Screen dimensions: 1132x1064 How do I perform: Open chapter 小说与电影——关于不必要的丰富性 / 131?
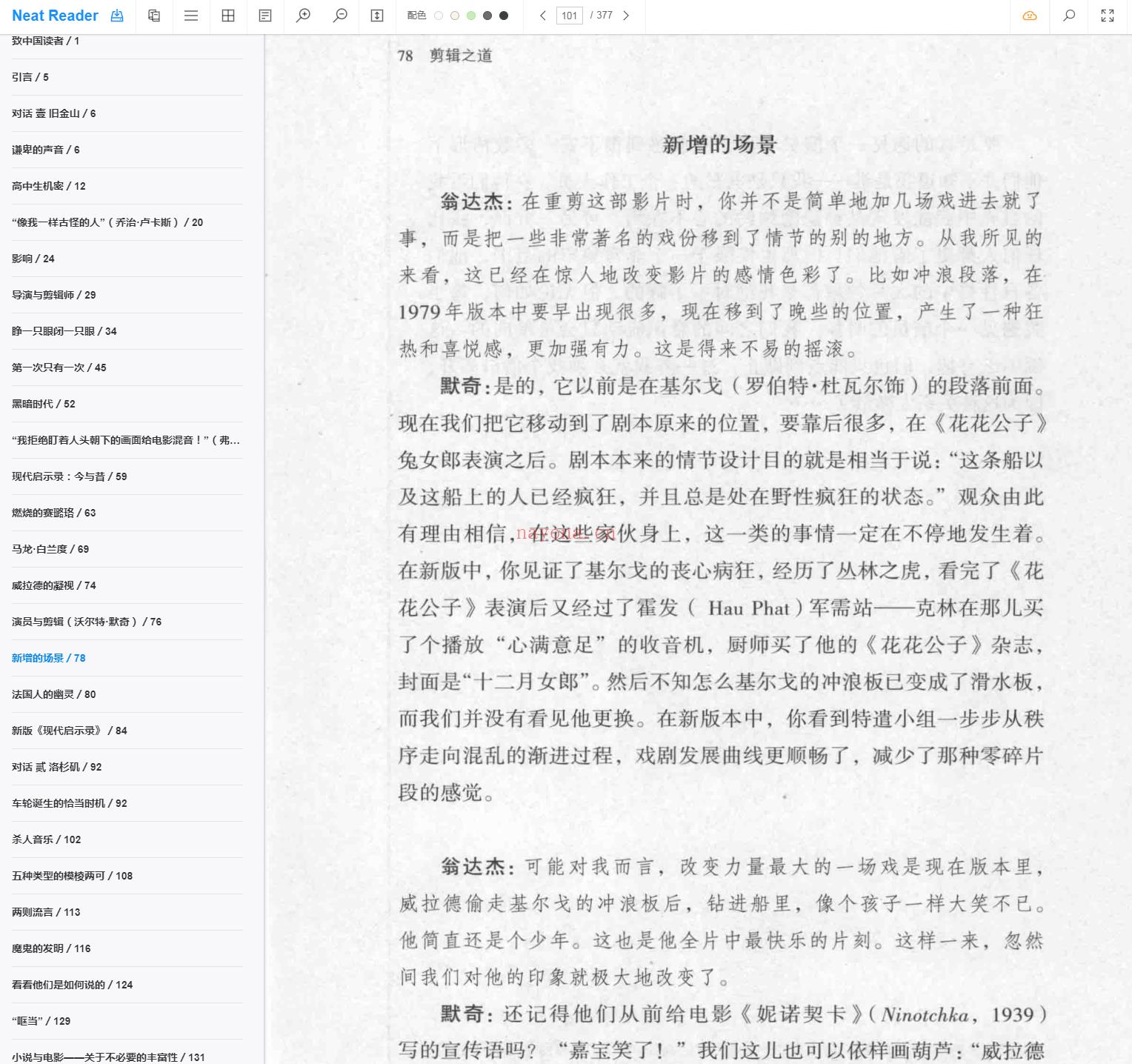[x=108, y=1057]
